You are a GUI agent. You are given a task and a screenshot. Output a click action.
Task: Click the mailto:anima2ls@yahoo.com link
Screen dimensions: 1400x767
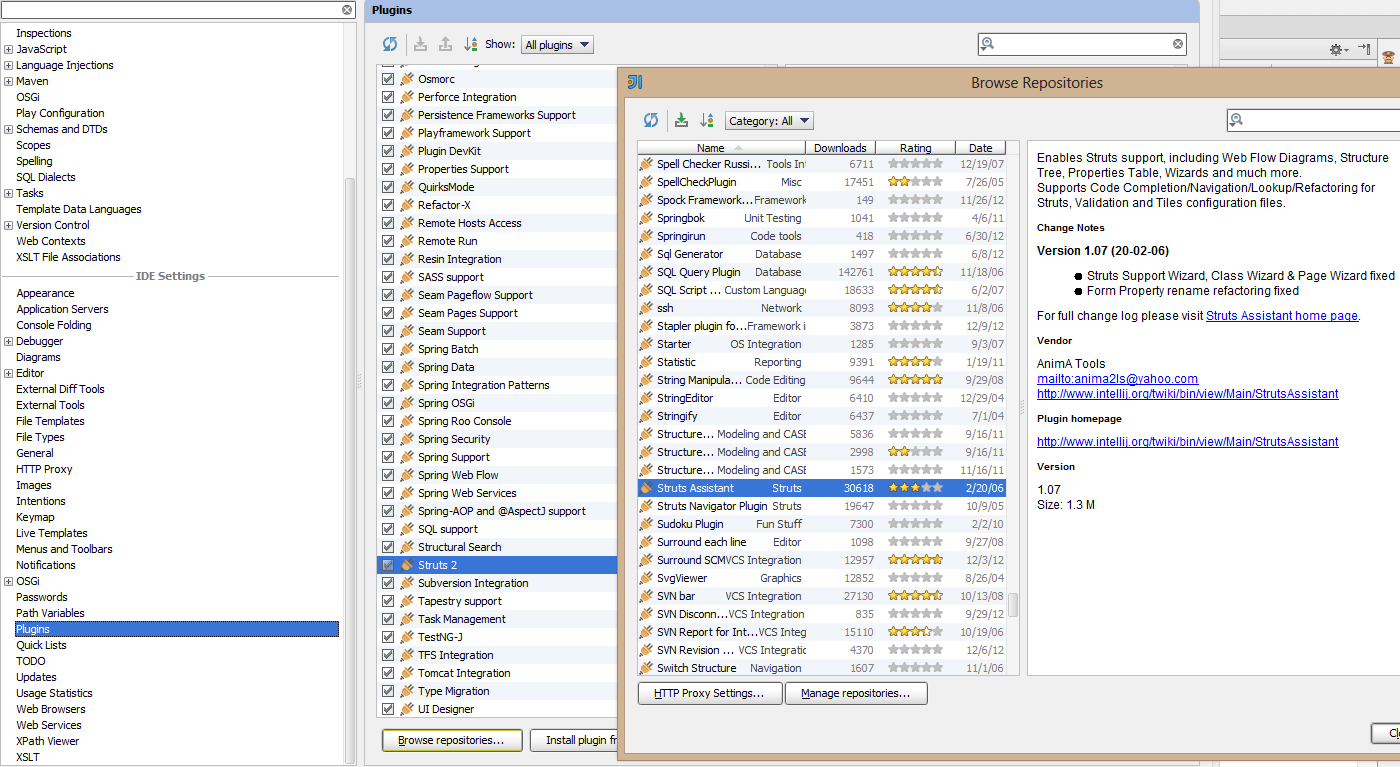(x=1117, y=379)
